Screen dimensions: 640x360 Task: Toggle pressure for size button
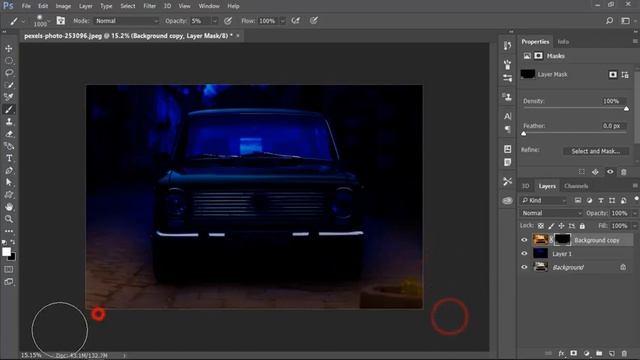314,21
